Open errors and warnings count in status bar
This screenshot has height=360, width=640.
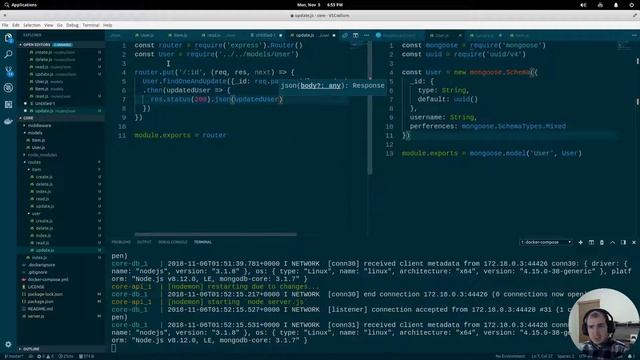pyautogui.click(x=45, y=356)
